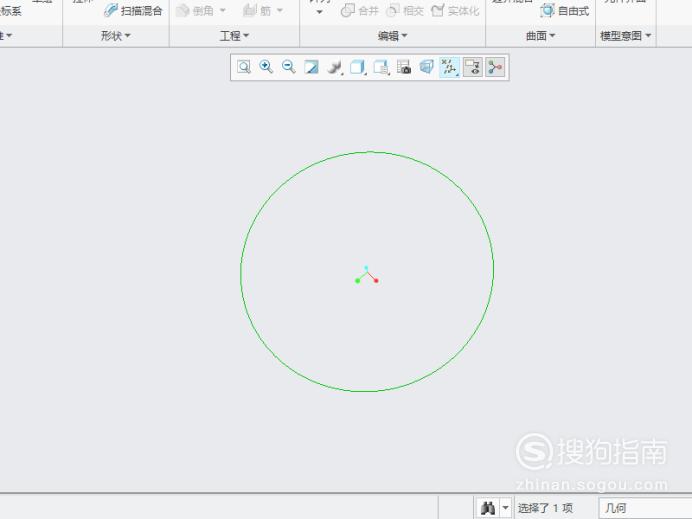This screenshot has width=692, height=519.
Task: Click the Repaint screen icon
Action: point(312,67)
